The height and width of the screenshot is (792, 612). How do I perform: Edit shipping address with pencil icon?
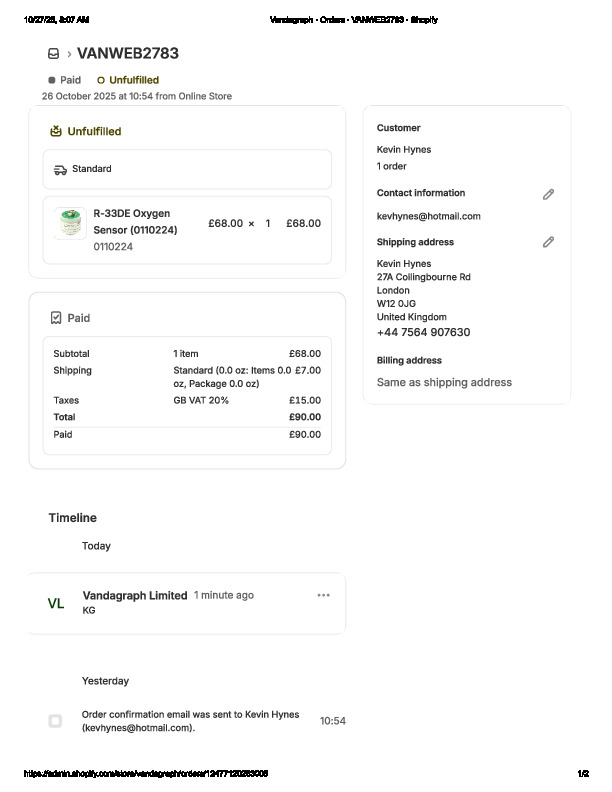point(548,242)
